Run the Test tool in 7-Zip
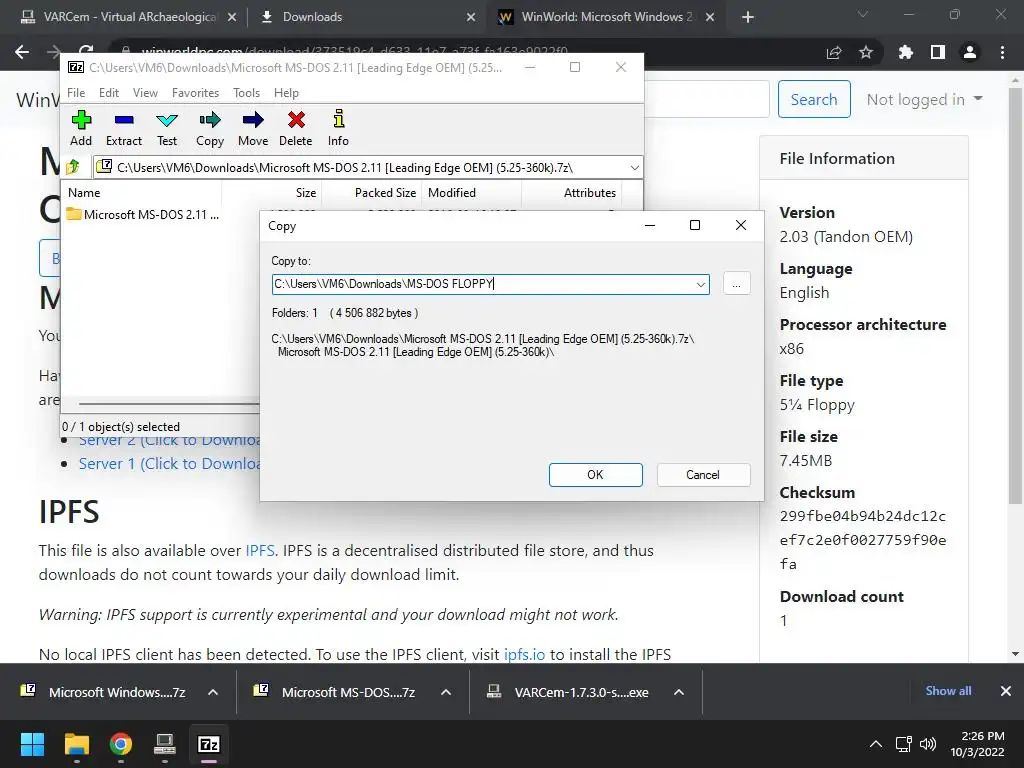 point(167,129)
